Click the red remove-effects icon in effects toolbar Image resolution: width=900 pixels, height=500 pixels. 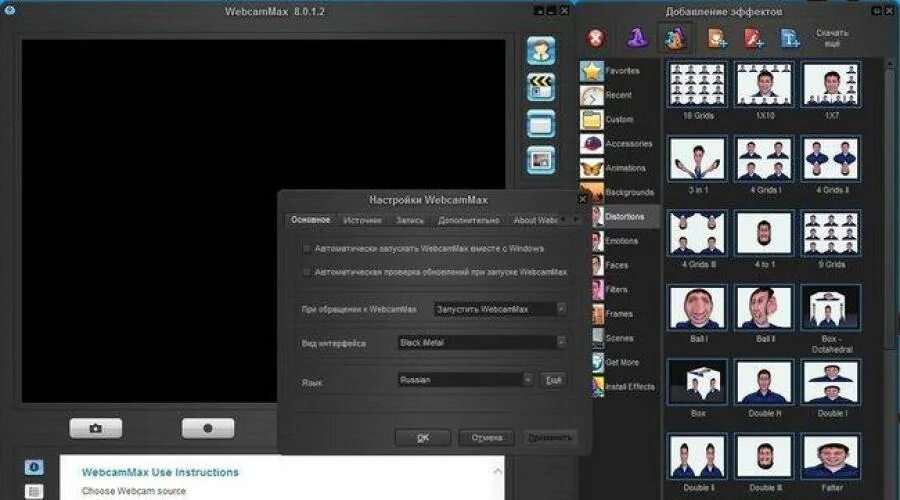click(x=596, y=38)
